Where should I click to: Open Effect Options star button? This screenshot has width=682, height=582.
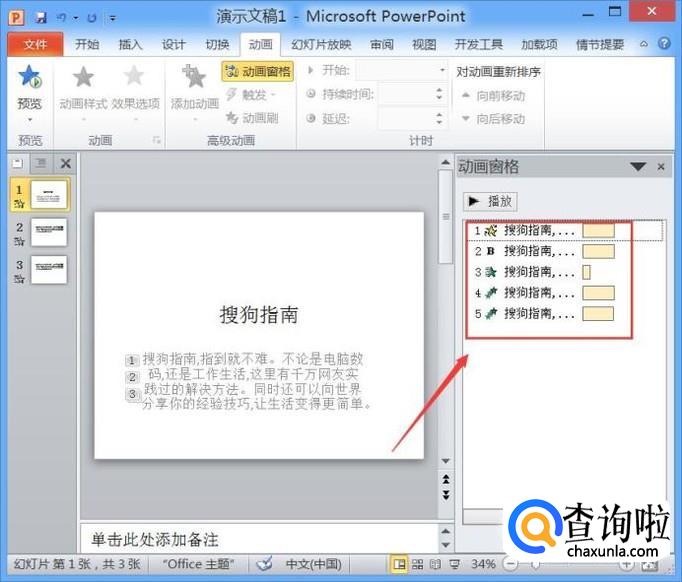tap(135, 90)
